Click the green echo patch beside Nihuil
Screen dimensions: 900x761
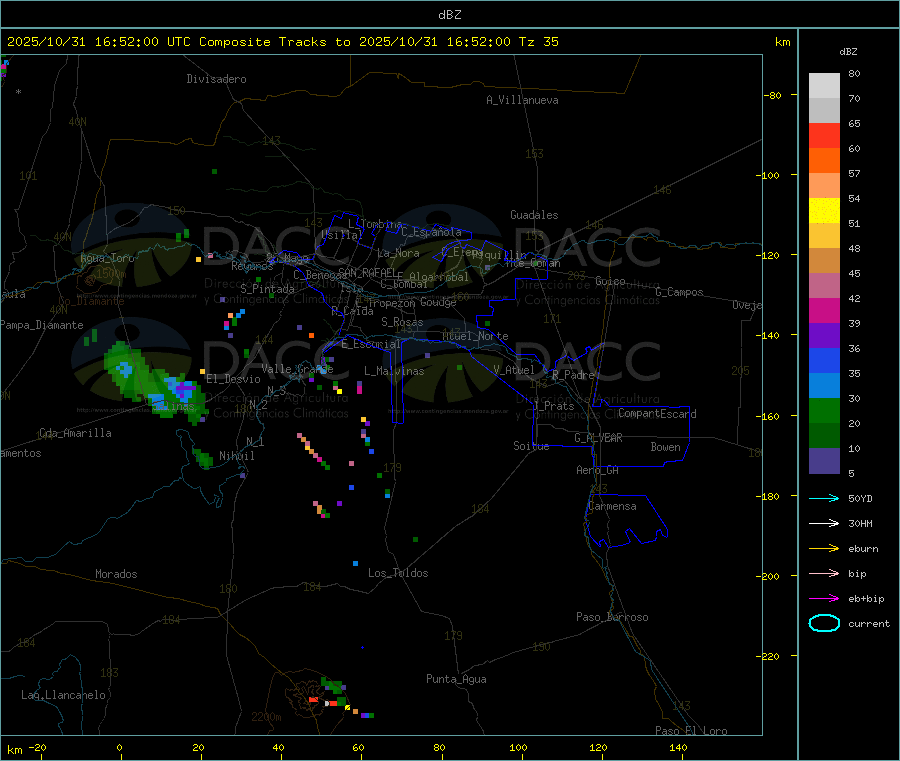point(203,458)
